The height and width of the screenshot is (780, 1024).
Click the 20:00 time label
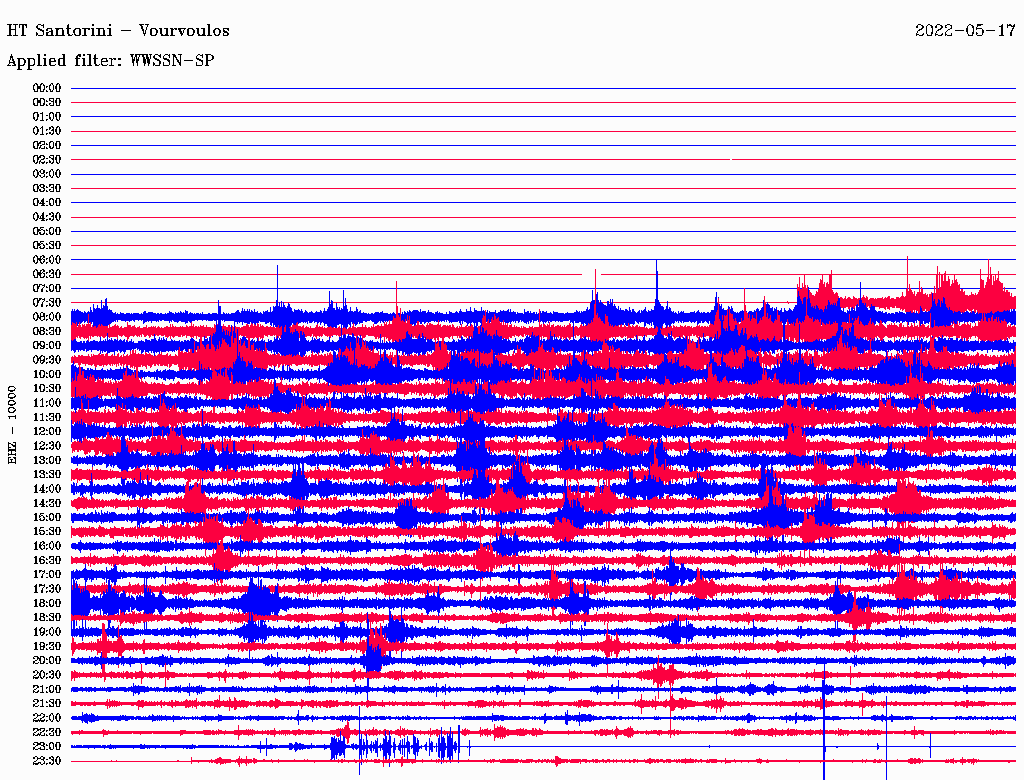[47, 661]
